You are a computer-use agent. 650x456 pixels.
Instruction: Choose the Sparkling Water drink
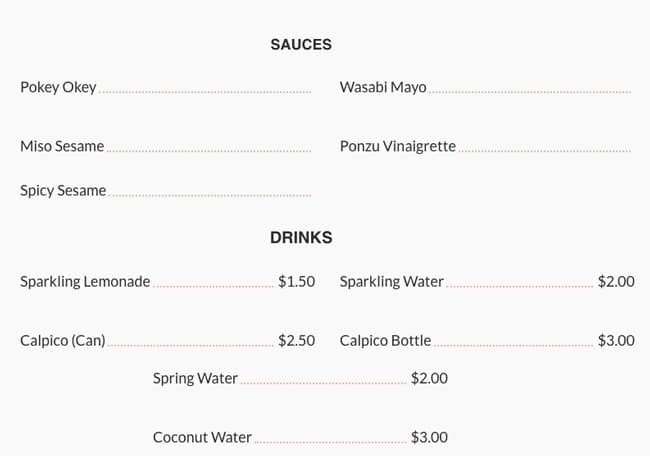pos(392,281)
